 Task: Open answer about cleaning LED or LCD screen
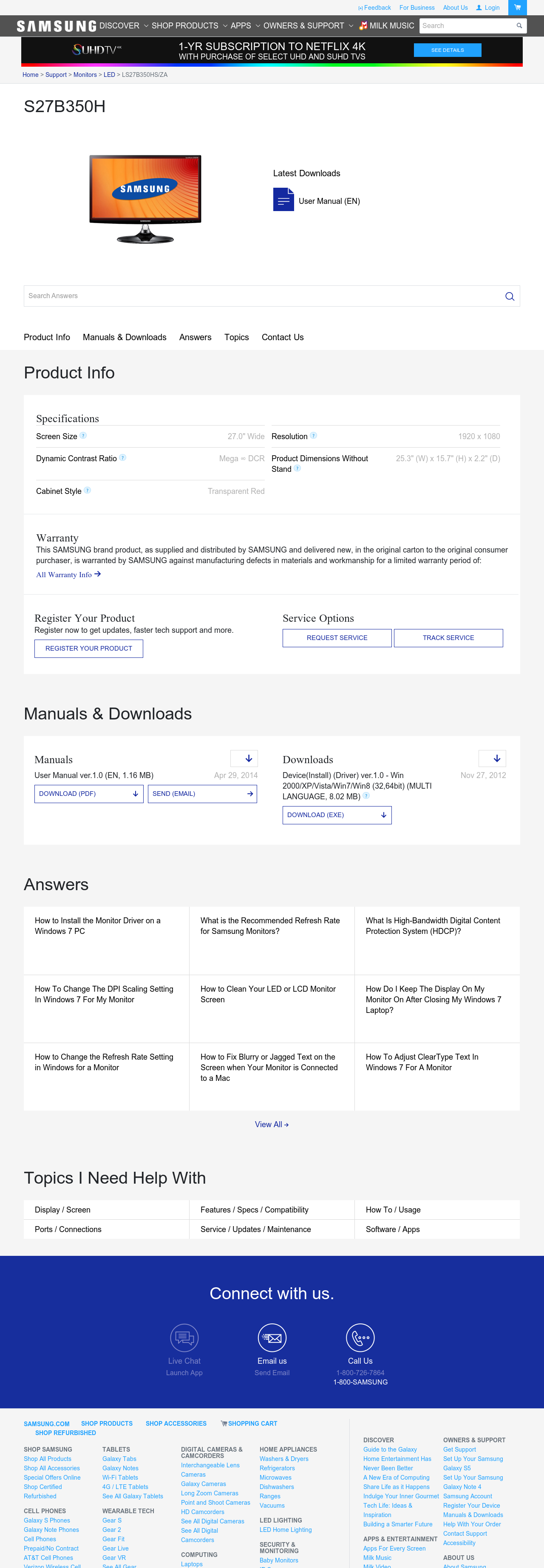tap(272, 1009)
